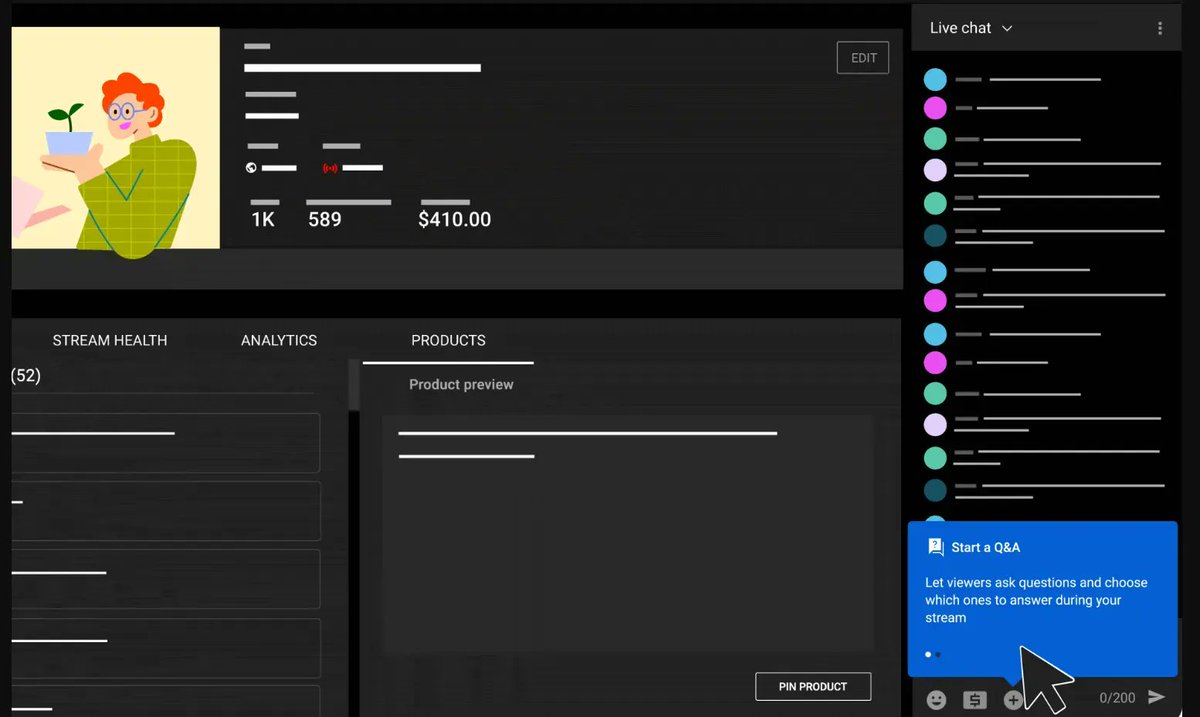Viewport: 1200px width, 717px height.
Task: Click the stream thumbnail showing the plant illustration
Action: tap(115, 138)
